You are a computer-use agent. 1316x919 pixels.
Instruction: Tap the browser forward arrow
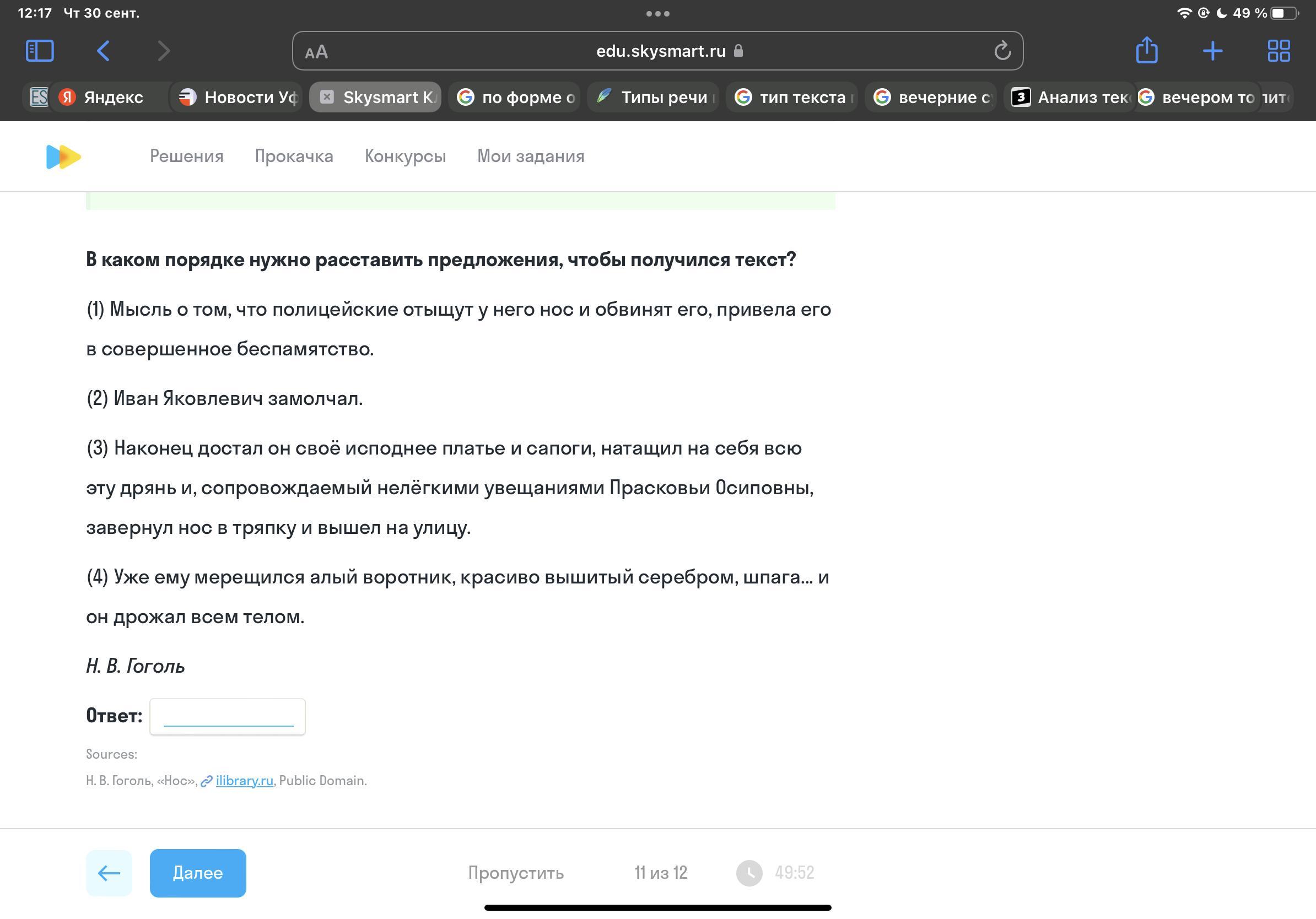(164, 51)
